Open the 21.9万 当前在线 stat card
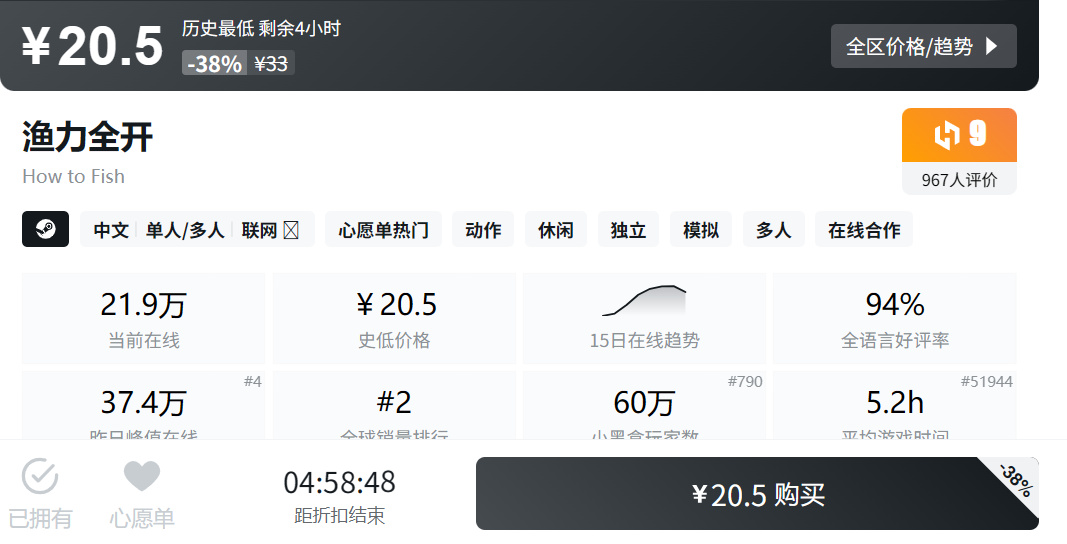 [x=144, y=318]
